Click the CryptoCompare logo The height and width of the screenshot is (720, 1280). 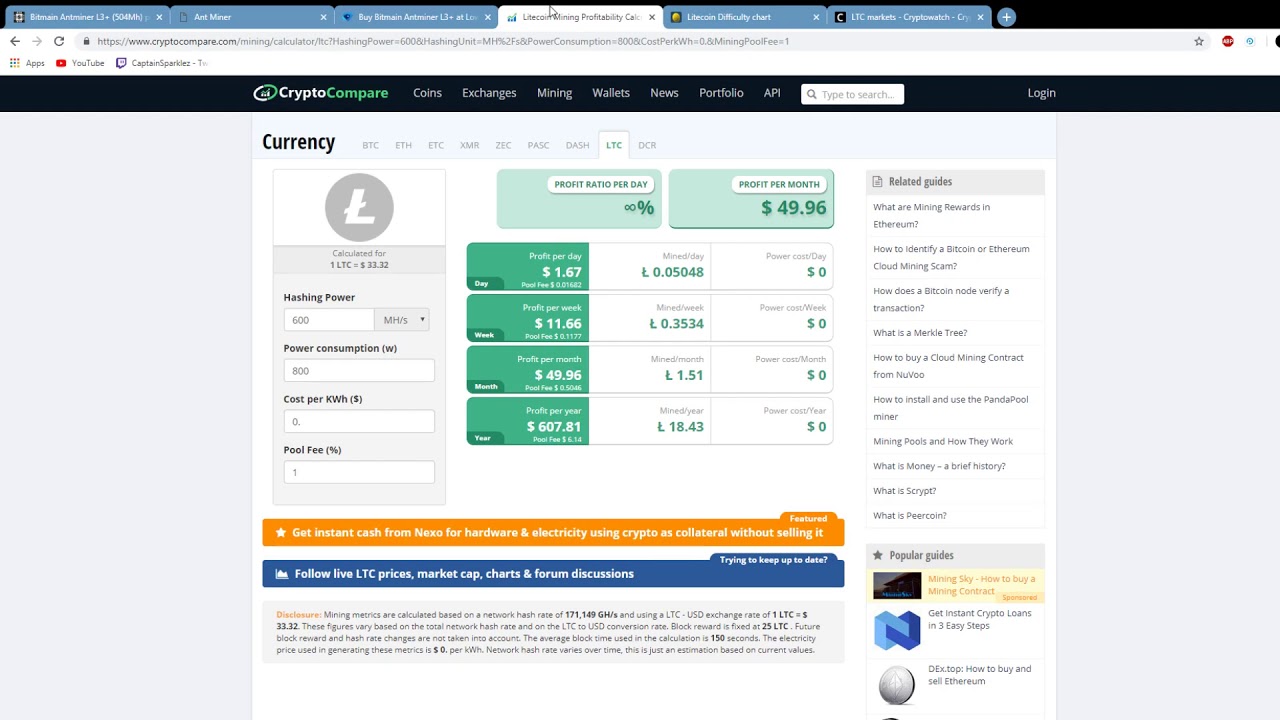coord(320,93)
